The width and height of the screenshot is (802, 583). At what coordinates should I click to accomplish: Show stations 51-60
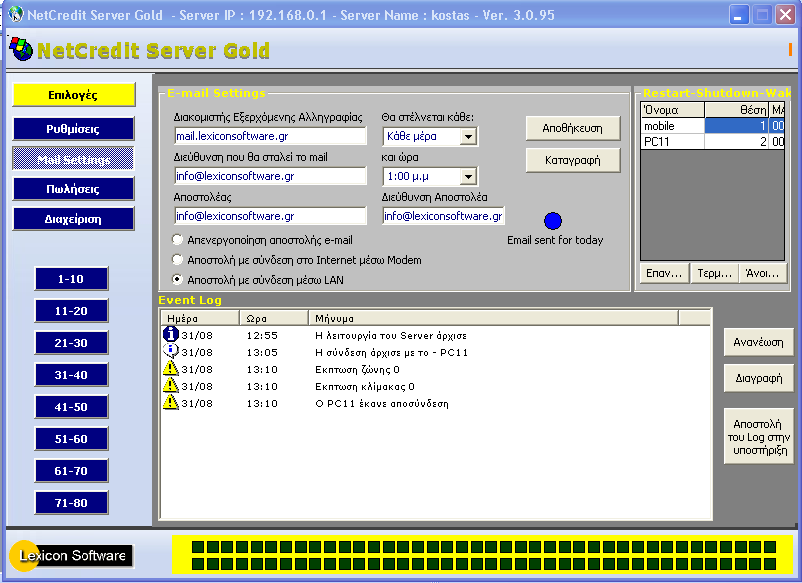tap(71, 439)
